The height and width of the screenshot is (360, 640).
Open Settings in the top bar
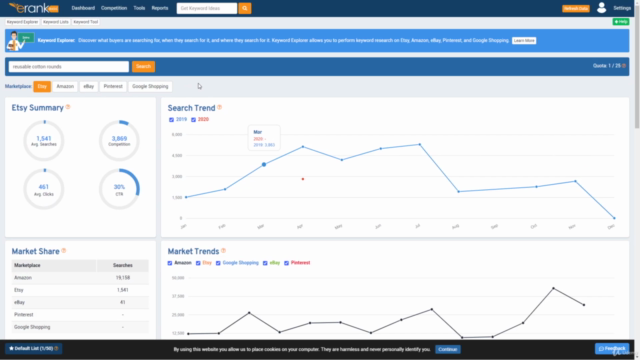(x=622, y=8)
